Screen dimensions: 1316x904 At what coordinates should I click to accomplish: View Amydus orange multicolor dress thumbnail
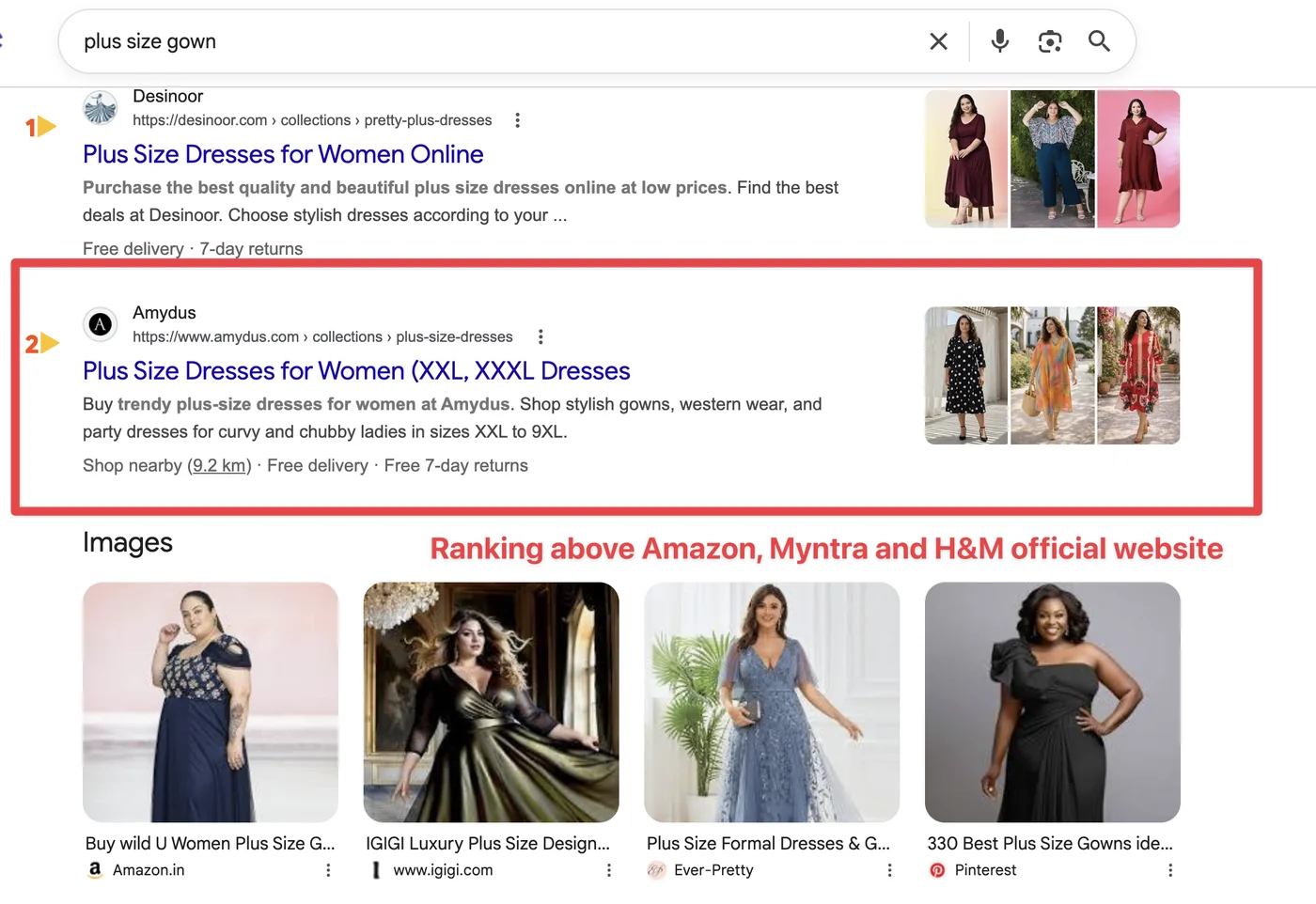[1053, 375]
